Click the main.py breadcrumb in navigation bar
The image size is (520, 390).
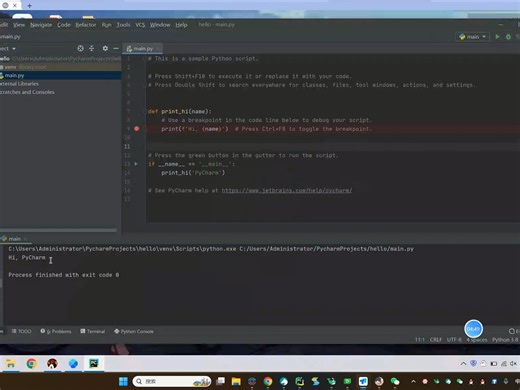pyautogui.click(x=10, y=36)
